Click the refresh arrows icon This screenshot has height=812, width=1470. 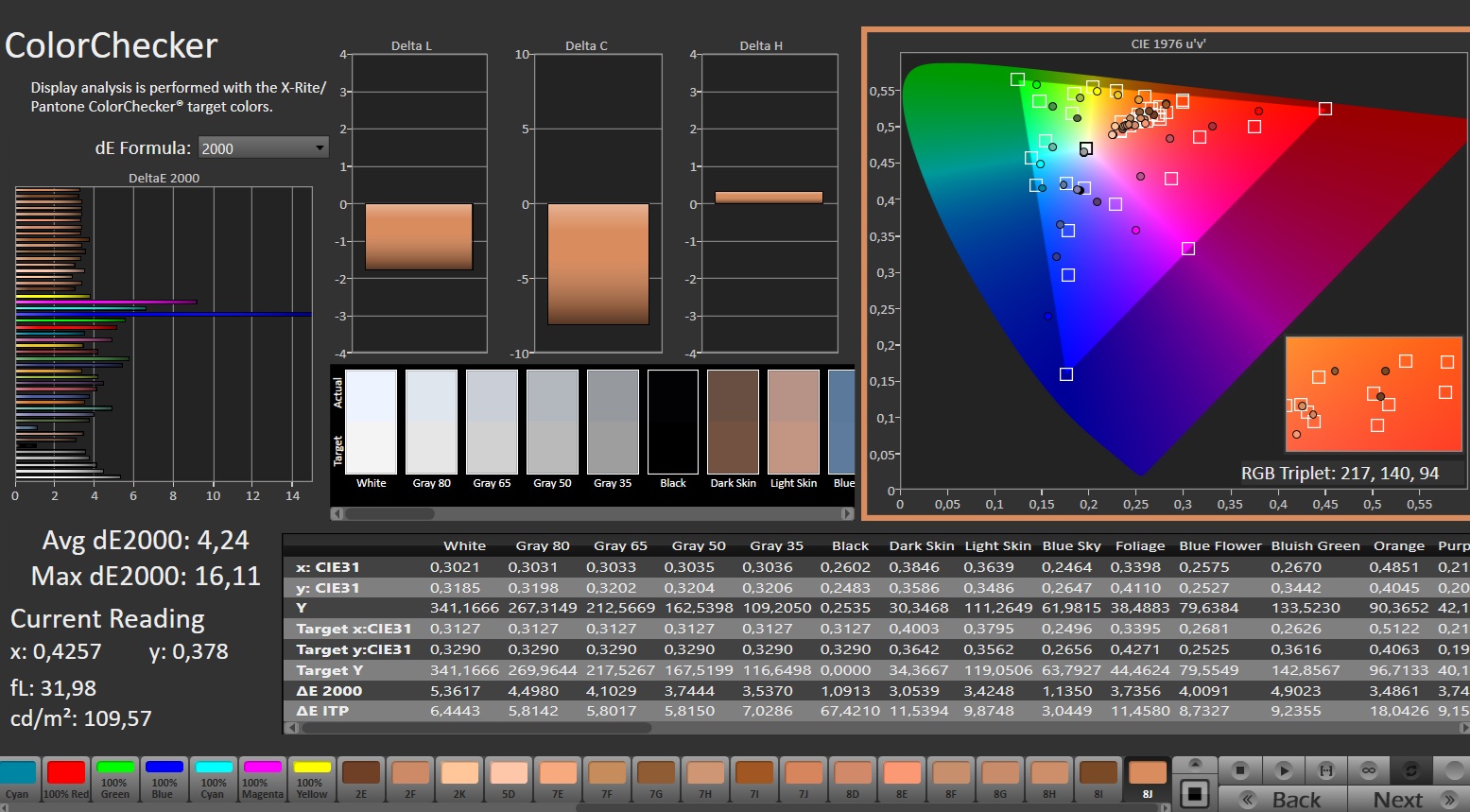click(1410, 770)
